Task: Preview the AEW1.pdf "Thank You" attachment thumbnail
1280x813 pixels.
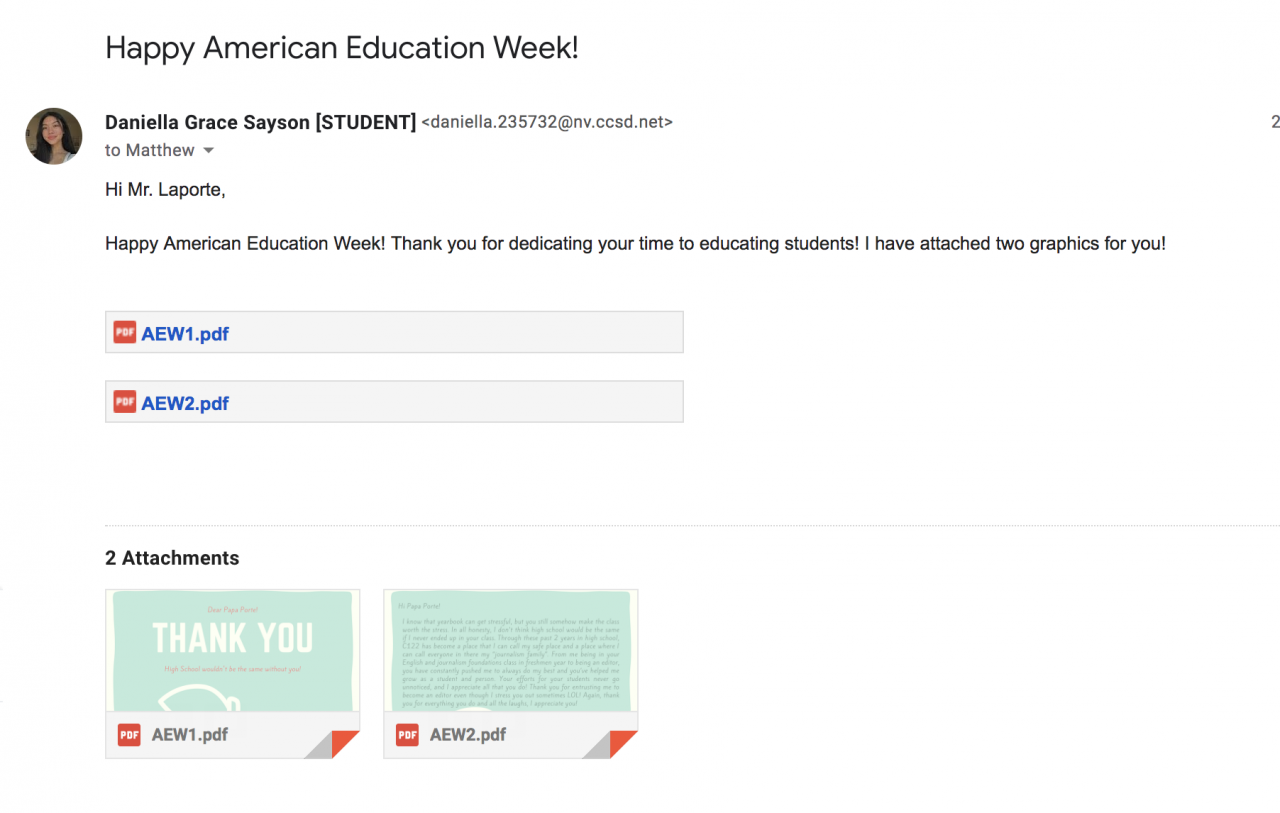Action: coord(232,650)
